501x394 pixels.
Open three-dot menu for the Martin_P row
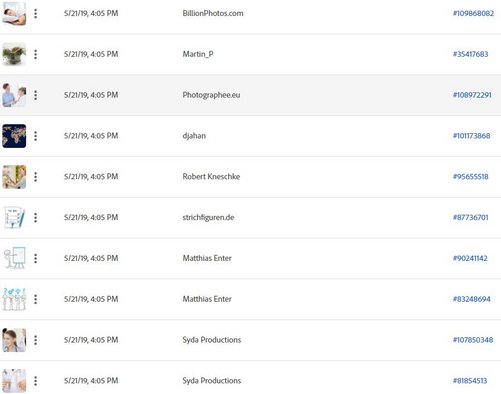[36, 54]
